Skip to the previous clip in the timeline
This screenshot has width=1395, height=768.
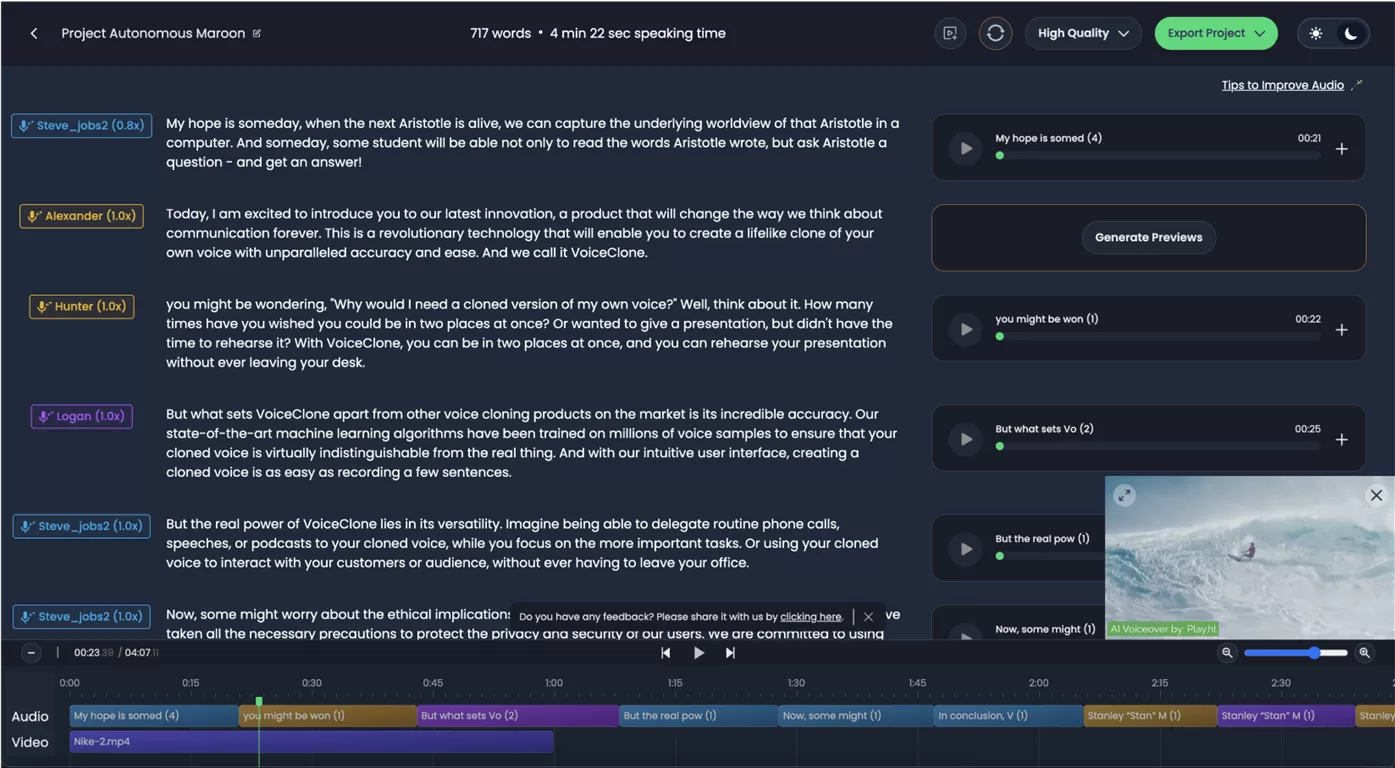coord(666,653)
